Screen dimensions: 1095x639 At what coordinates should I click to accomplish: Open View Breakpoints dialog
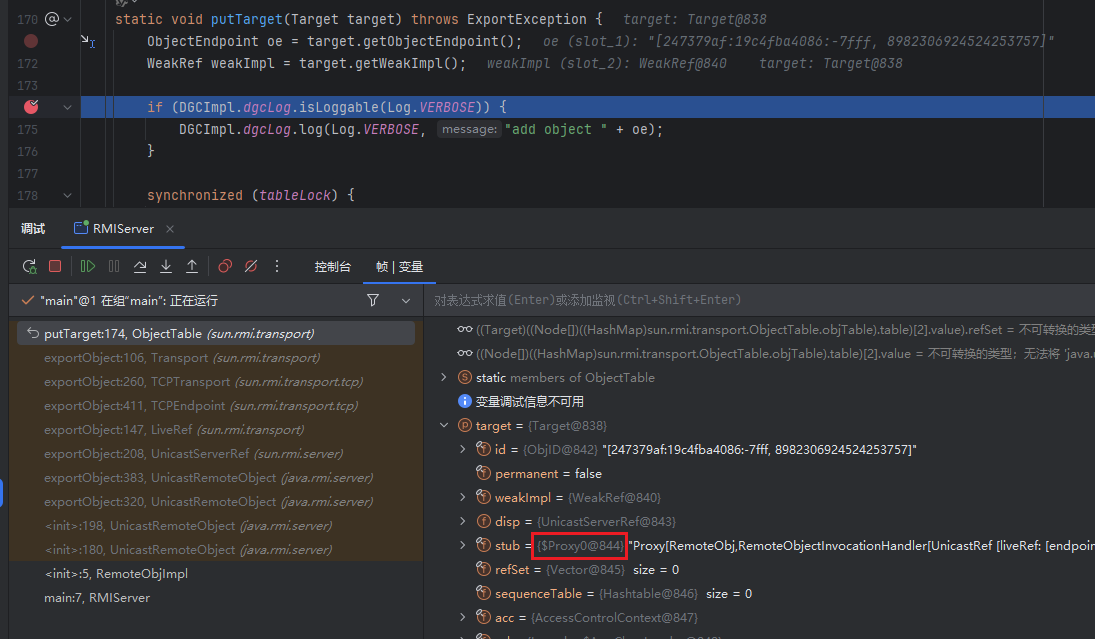coord(225,266)
